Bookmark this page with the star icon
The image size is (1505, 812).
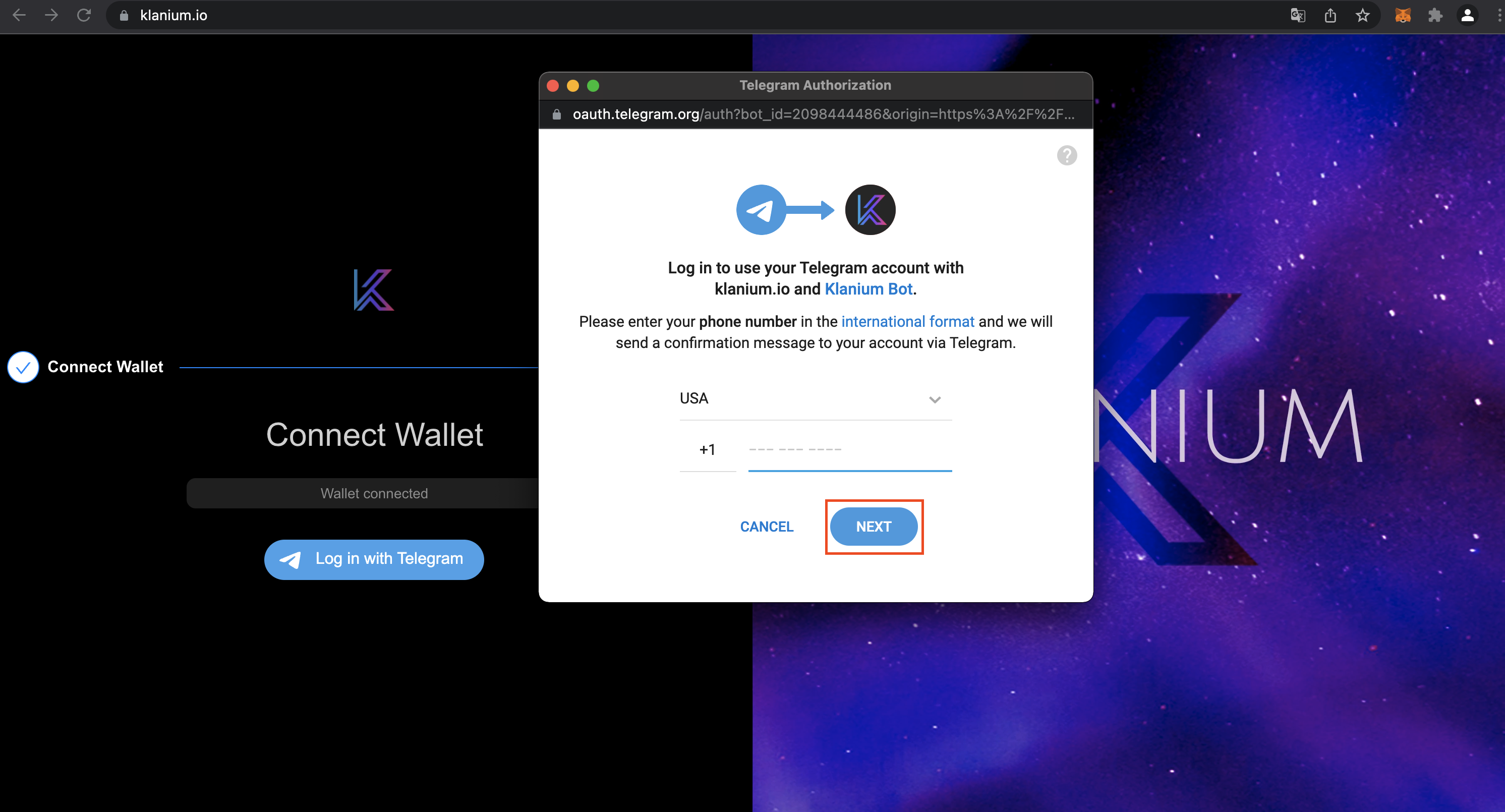pos(1362,15)
